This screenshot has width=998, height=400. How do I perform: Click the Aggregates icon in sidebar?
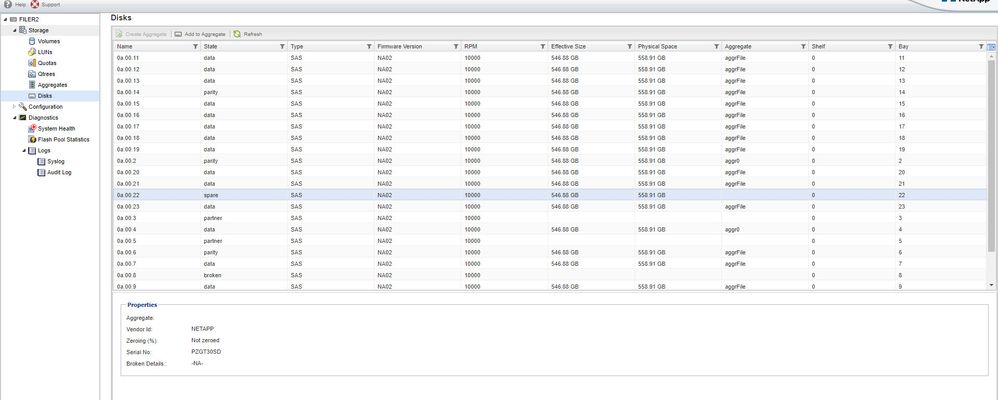click(32, 85)
